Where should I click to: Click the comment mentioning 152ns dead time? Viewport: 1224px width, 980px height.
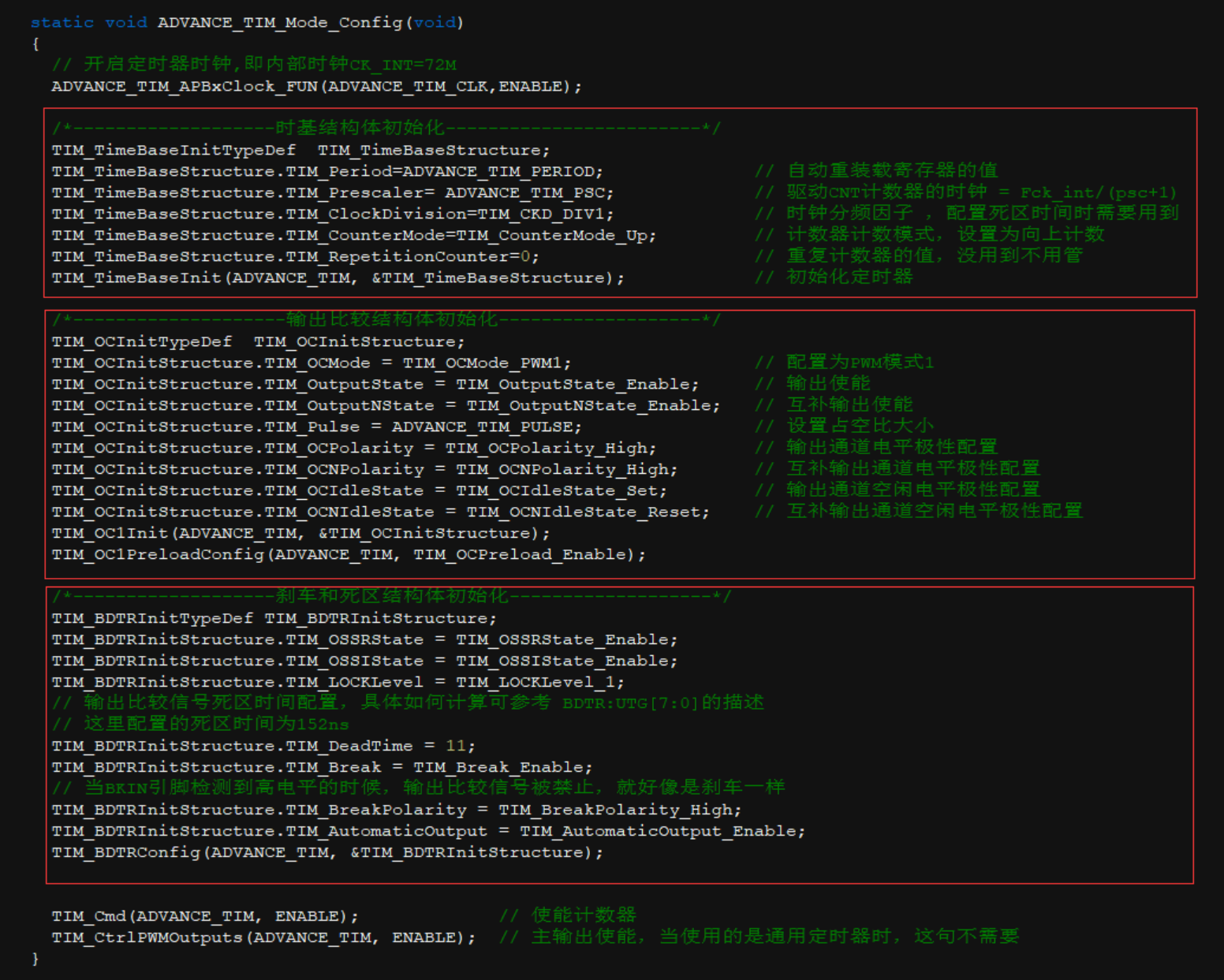(x=200, y=724)
